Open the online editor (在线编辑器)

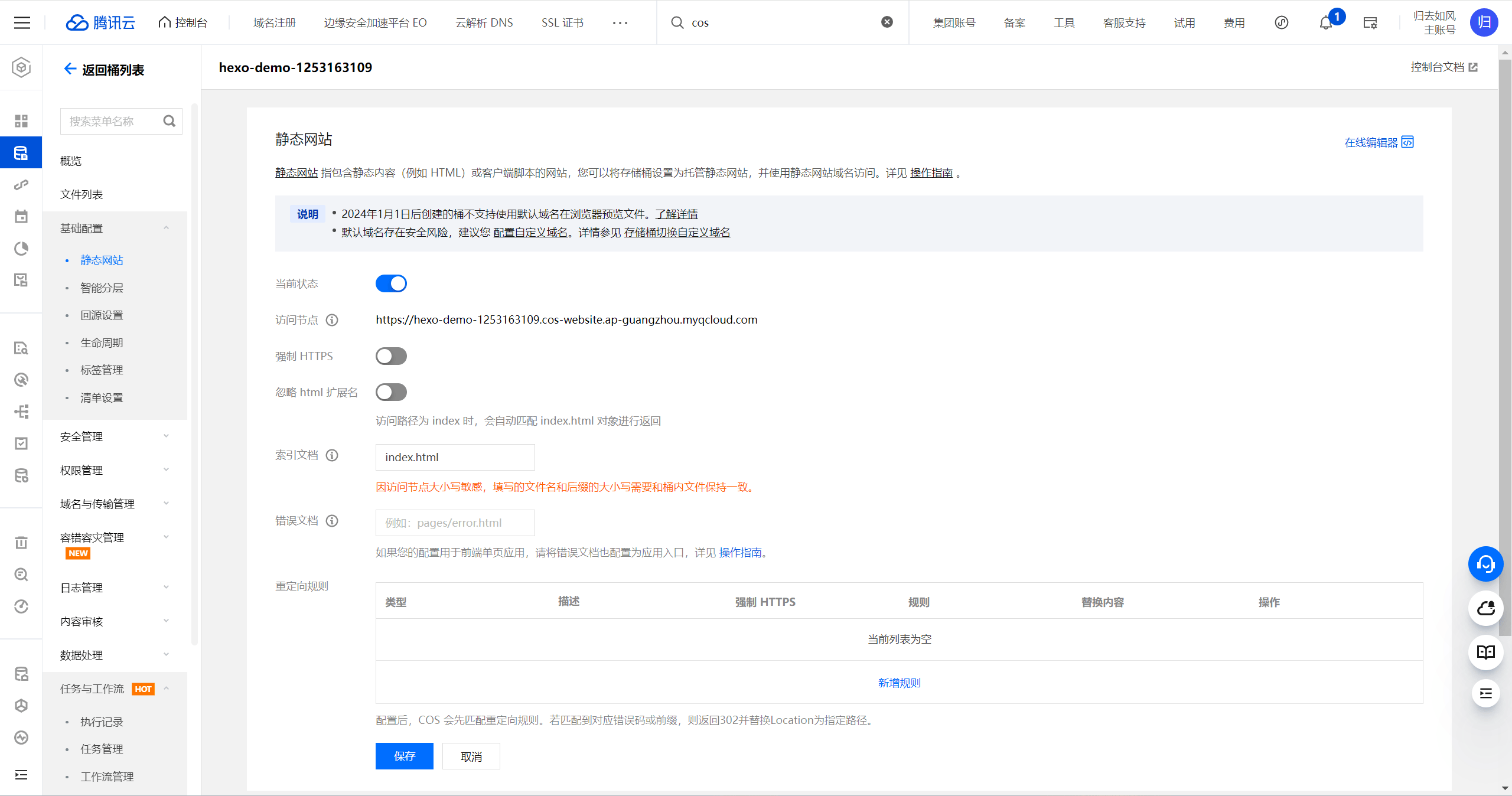click(x=1379, y=142)
